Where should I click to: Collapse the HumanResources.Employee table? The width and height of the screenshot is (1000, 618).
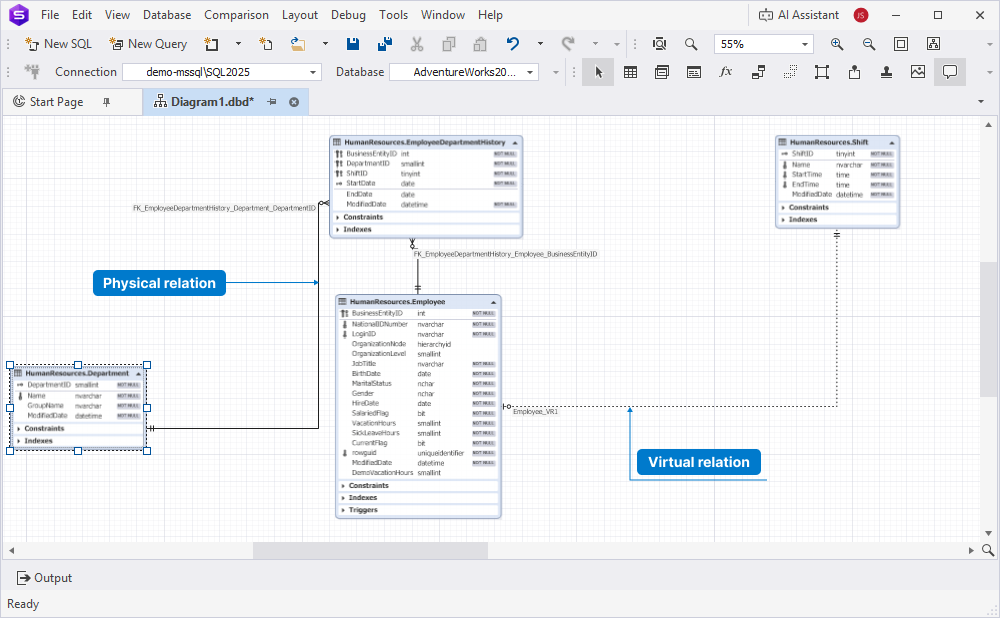point(493,302)
